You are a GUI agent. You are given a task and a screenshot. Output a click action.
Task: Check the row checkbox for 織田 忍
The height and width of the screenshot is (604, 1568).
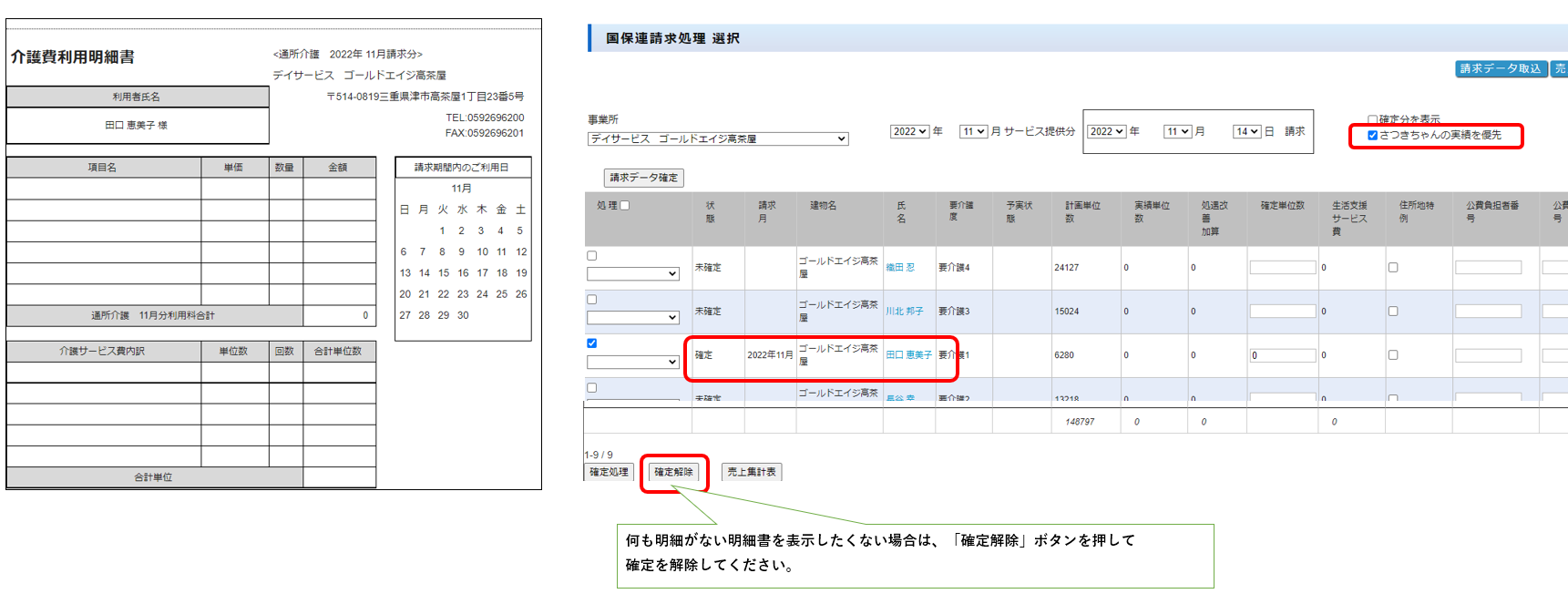pos(592,256)
